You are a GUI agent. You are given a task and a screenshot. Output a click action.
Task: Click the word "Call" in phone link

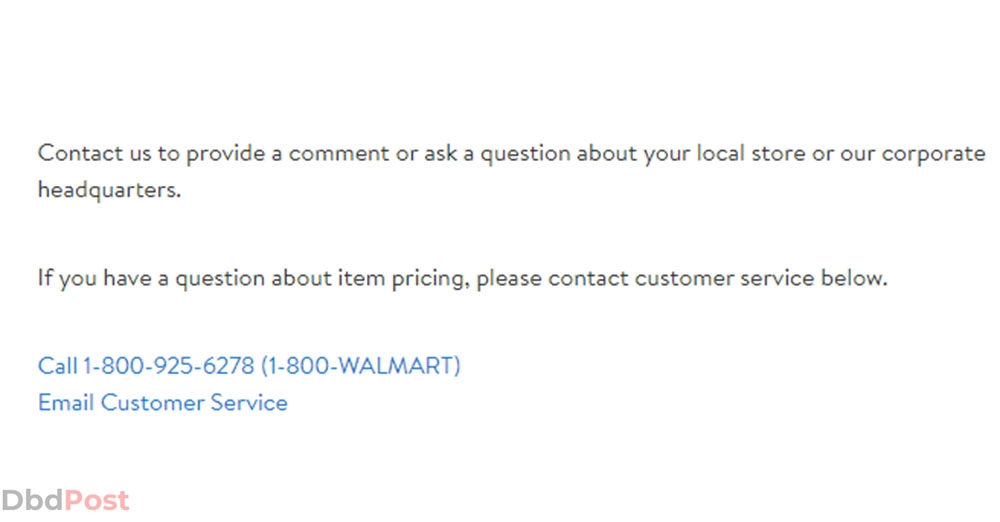click(x=57, y=366)
